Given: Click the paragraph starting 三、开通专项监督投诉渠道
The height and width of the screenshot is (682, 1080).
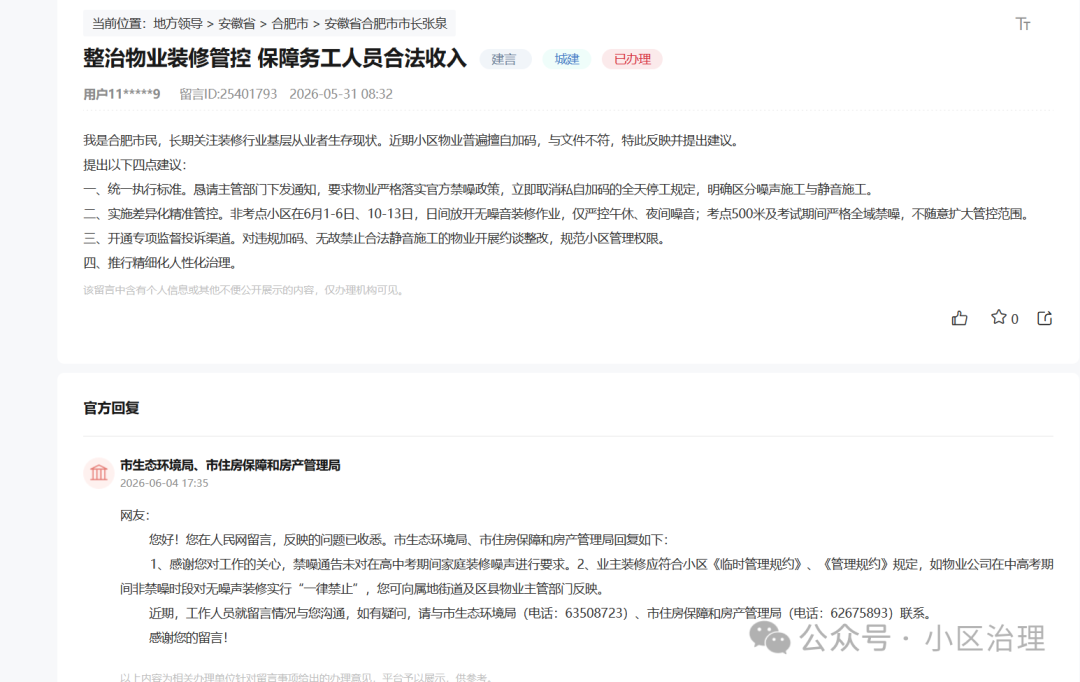Looking at the screenshot, I should 376,238.
